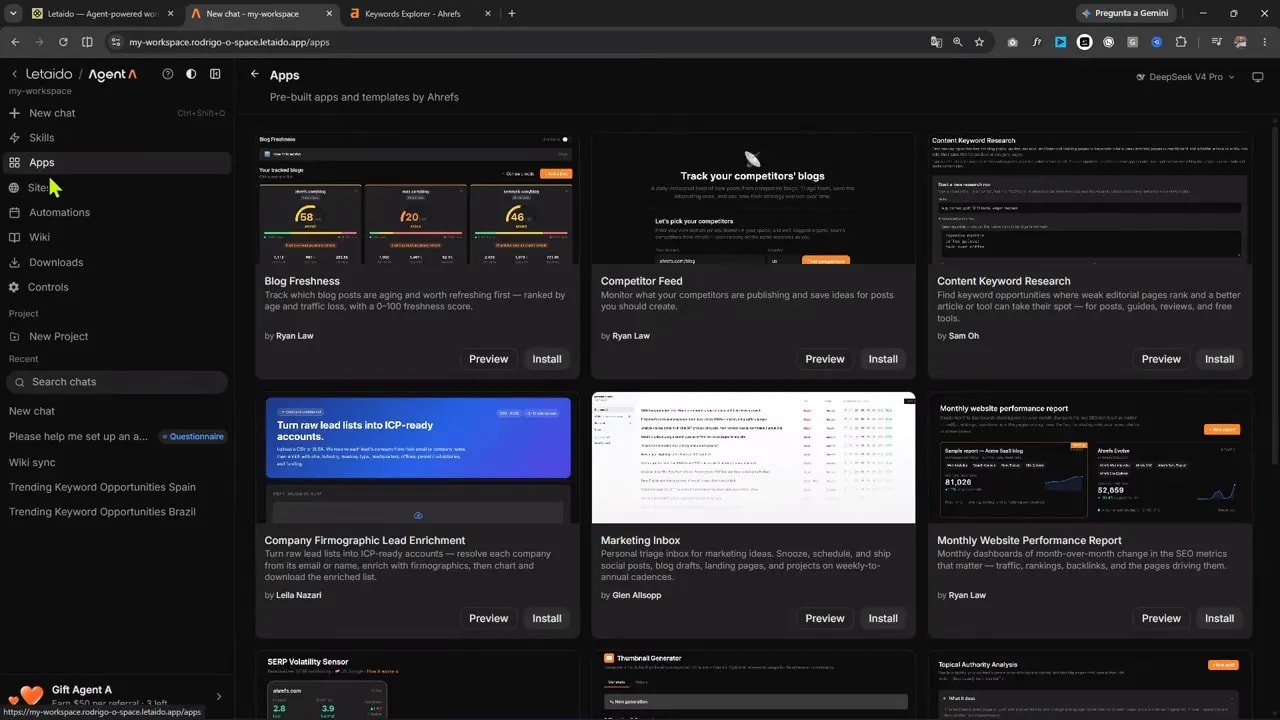Open DeepSeek V4 Pro model dropdown
This screenshot has height=720, width=1280.
click(x=1186, y=77)
